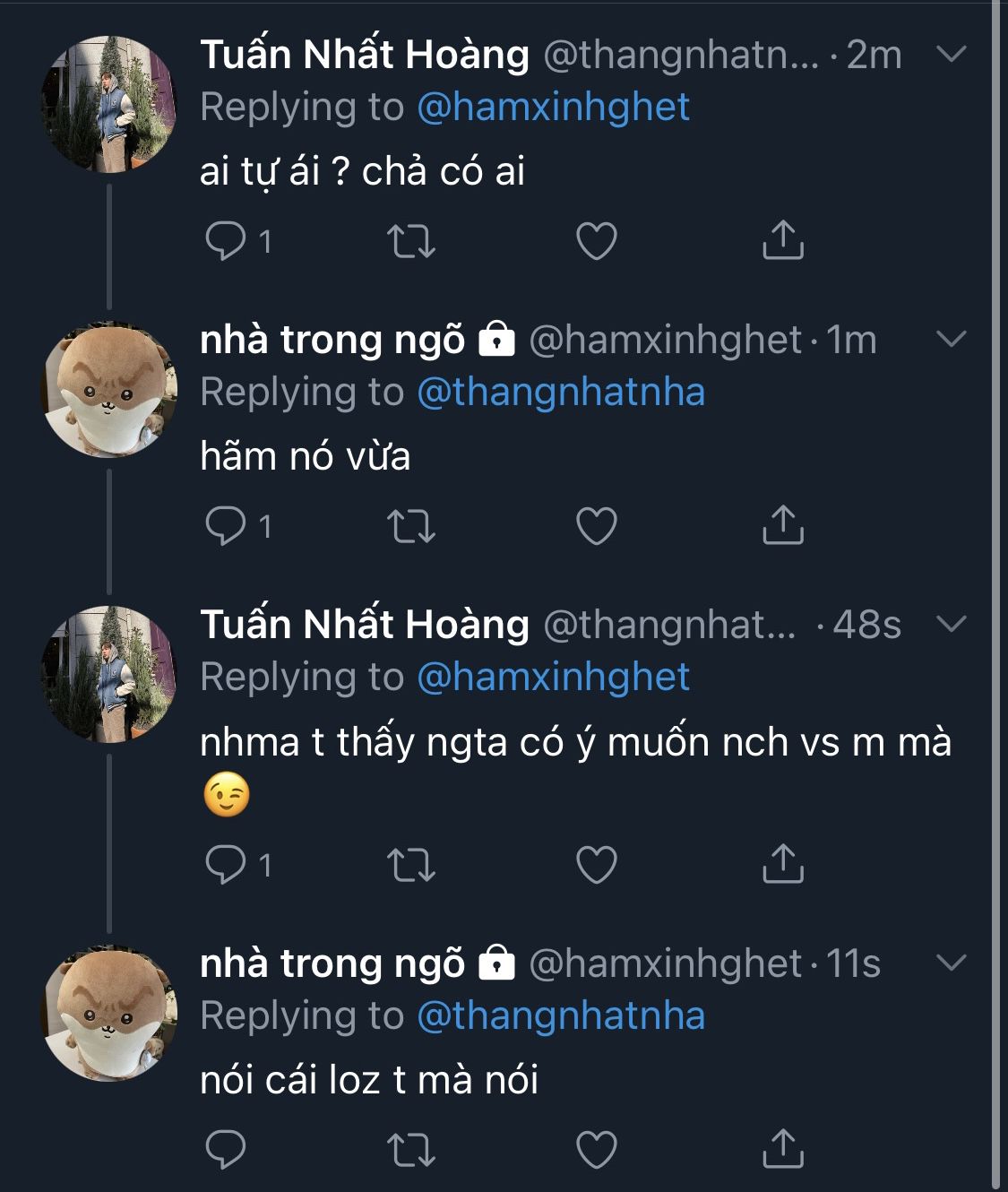This screenshot has height=1192, width=1008.
Task: Retweet the 'nói cái loz t mà nói' tweet
Action: click(411, 1150)
